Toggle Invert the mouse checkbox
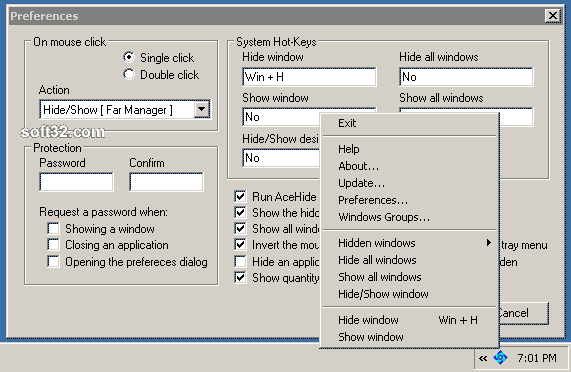The height and width of the screenshot is (372, 571). pyautogui.click(x=240, y=245)
